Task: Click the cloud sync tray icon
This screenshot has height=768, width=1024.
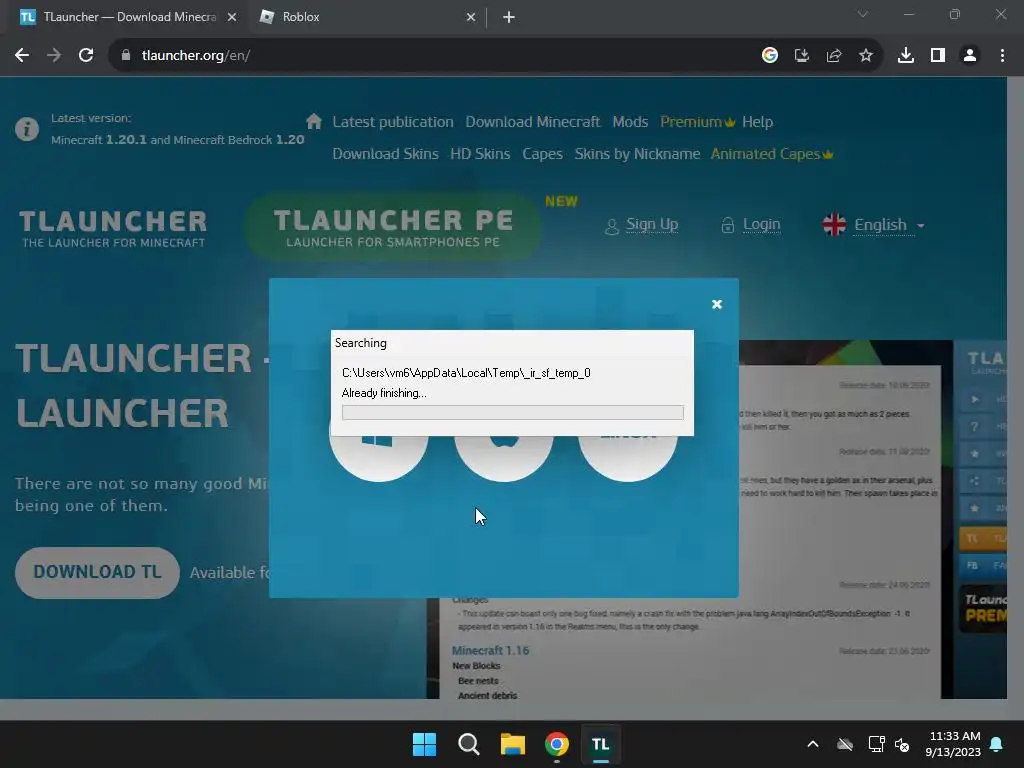Action: [x=845, y=744]
